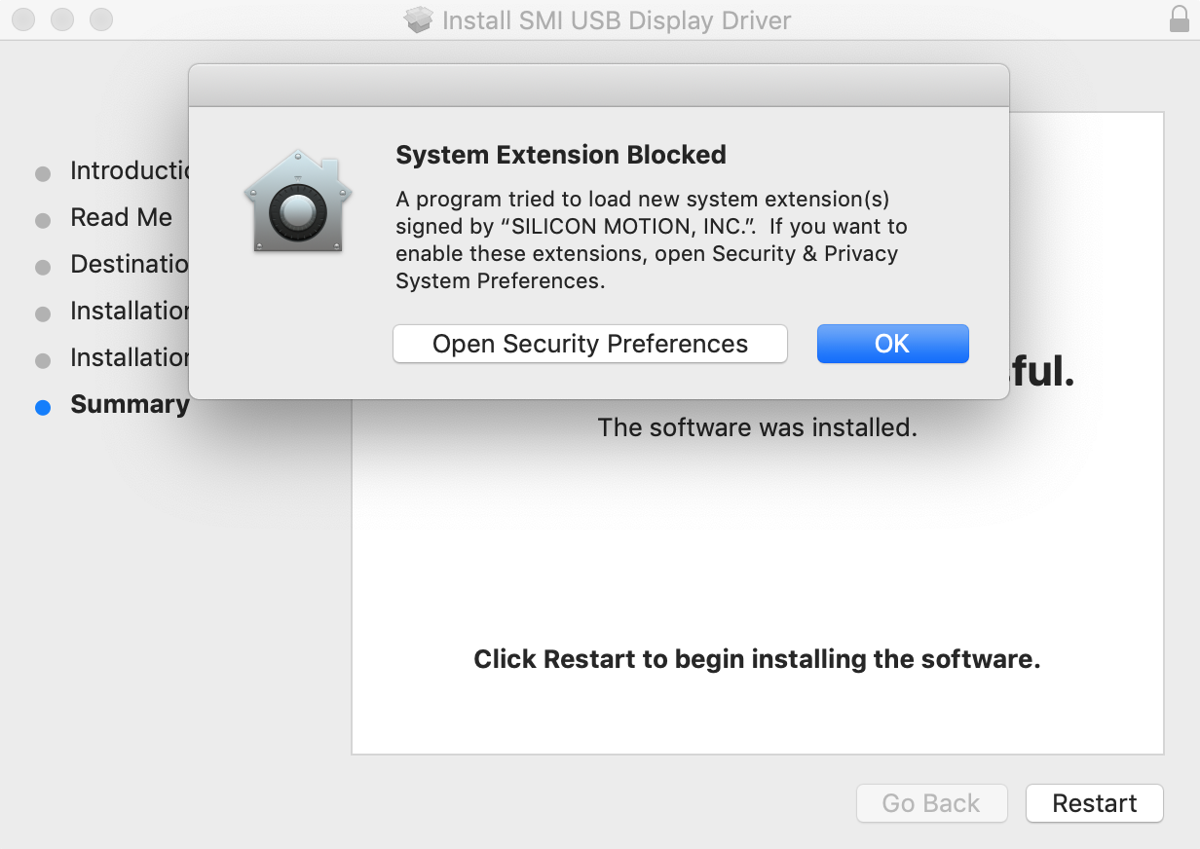The image size is (1200, 849).
Task: Select the Summary step in sidebar
Action: [130, 405]
